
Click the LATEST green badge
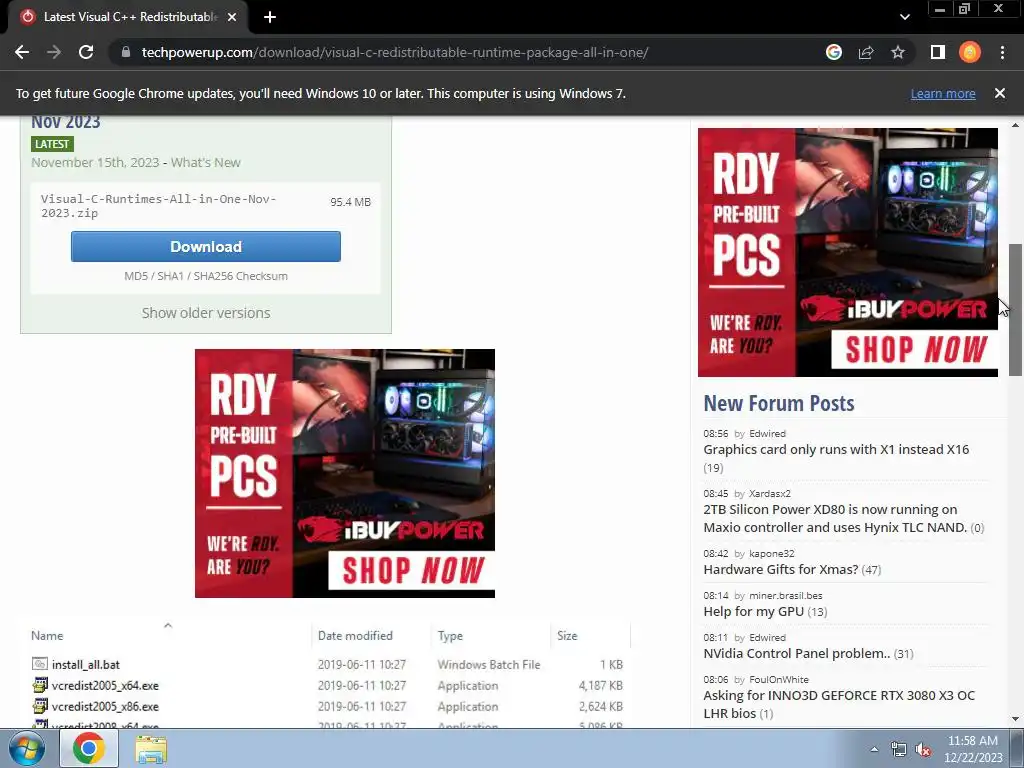[x=52, y=144]
